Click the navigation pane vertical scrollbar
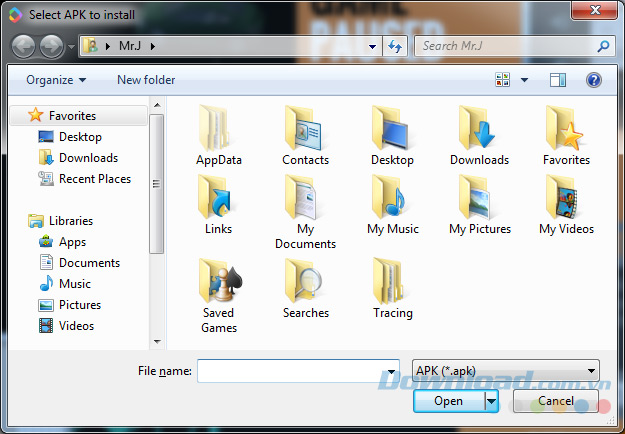The image size is (625, 434). [x=155, y=180]
